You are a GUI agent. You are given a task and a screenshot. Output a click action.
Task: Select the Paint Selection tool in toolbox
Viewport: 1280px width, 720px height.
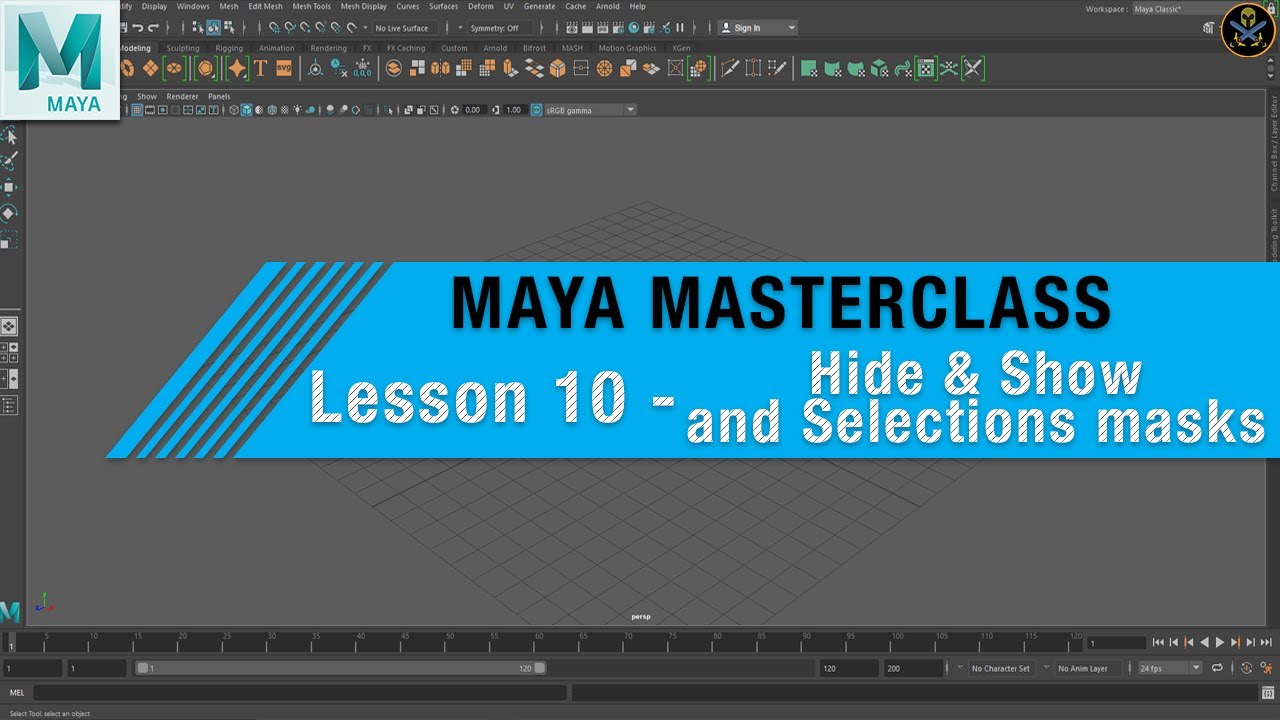(8, 161)
